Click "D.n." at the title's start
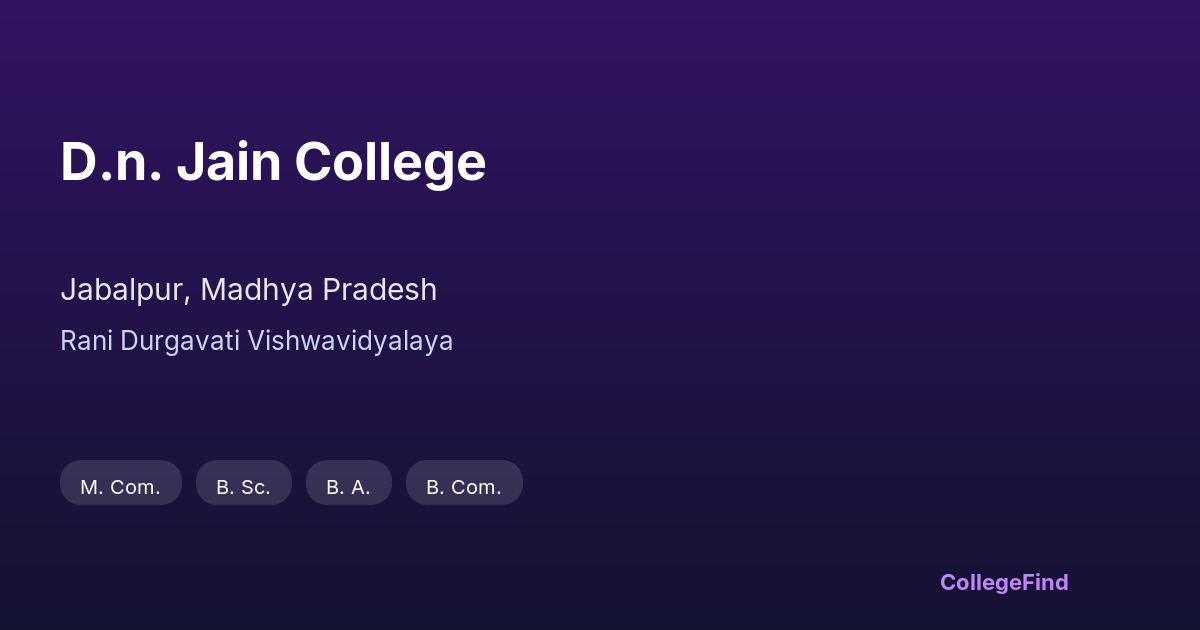 tap(111, 162)
